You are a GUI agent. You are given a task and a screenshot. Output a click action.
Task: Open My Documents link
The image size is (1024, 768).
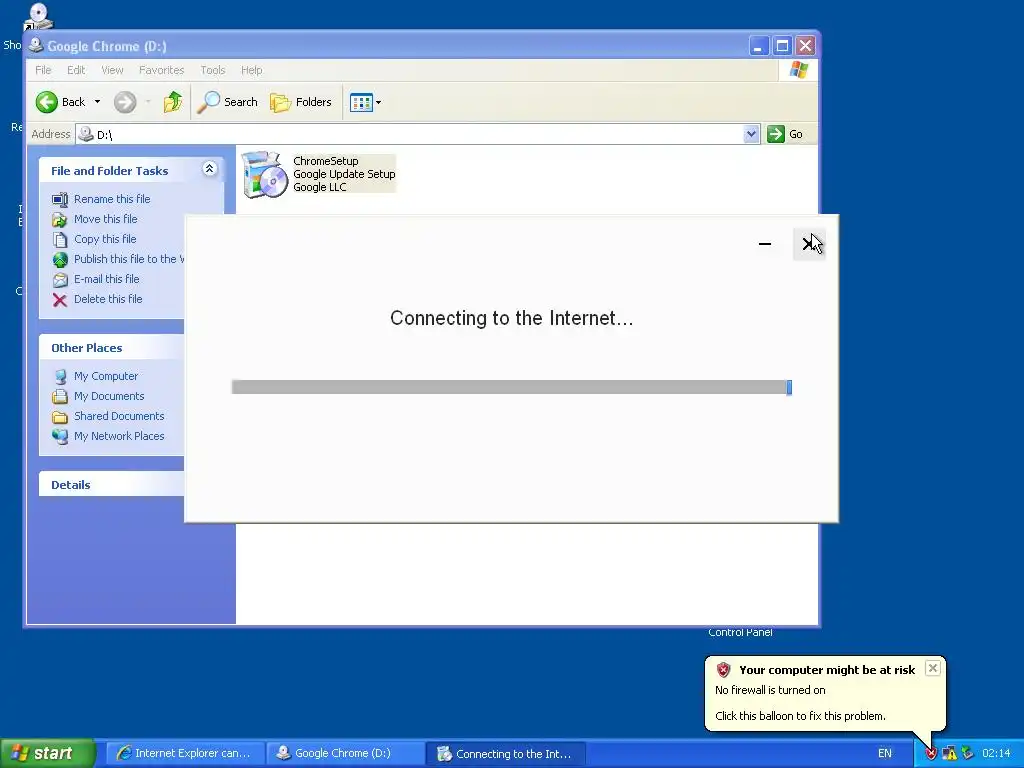point(109,396)
